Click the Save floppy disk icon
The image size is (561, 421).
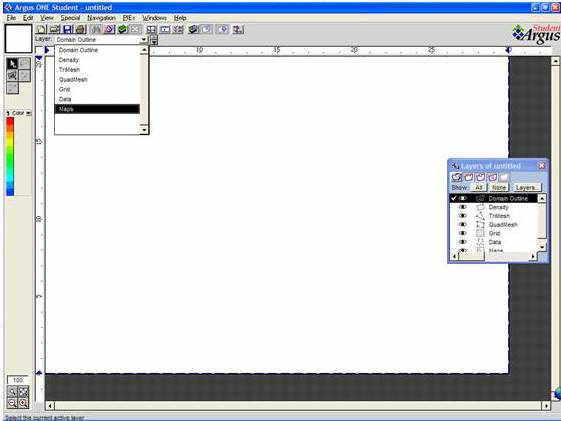click(x=67, y=29)
